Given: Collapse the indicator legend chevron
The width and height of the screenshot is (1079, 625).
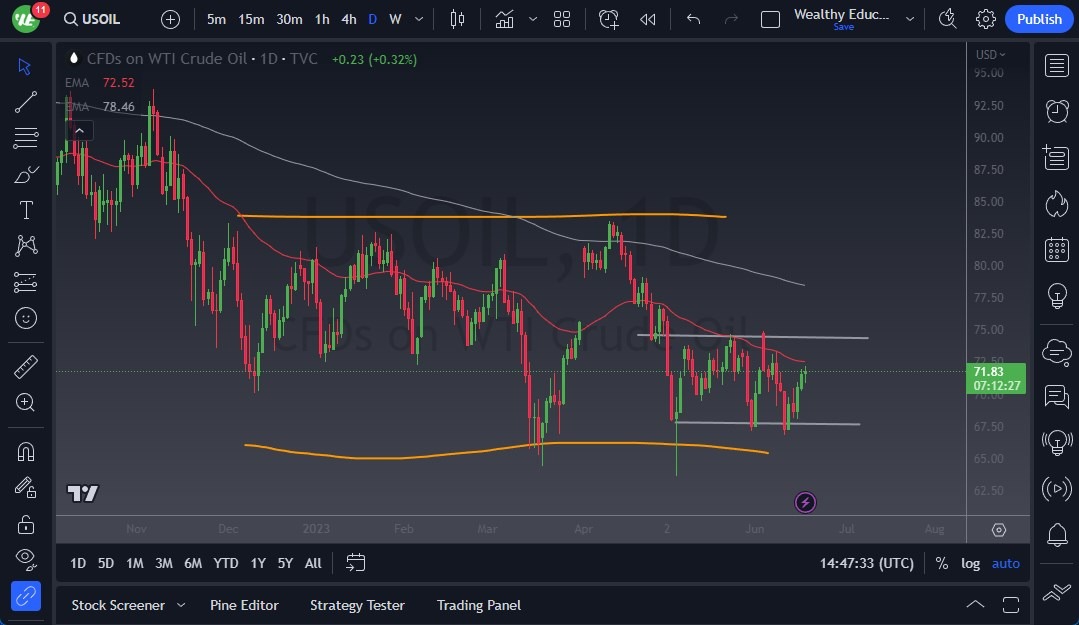Looking at the screenshot, I should click(78, 130).
